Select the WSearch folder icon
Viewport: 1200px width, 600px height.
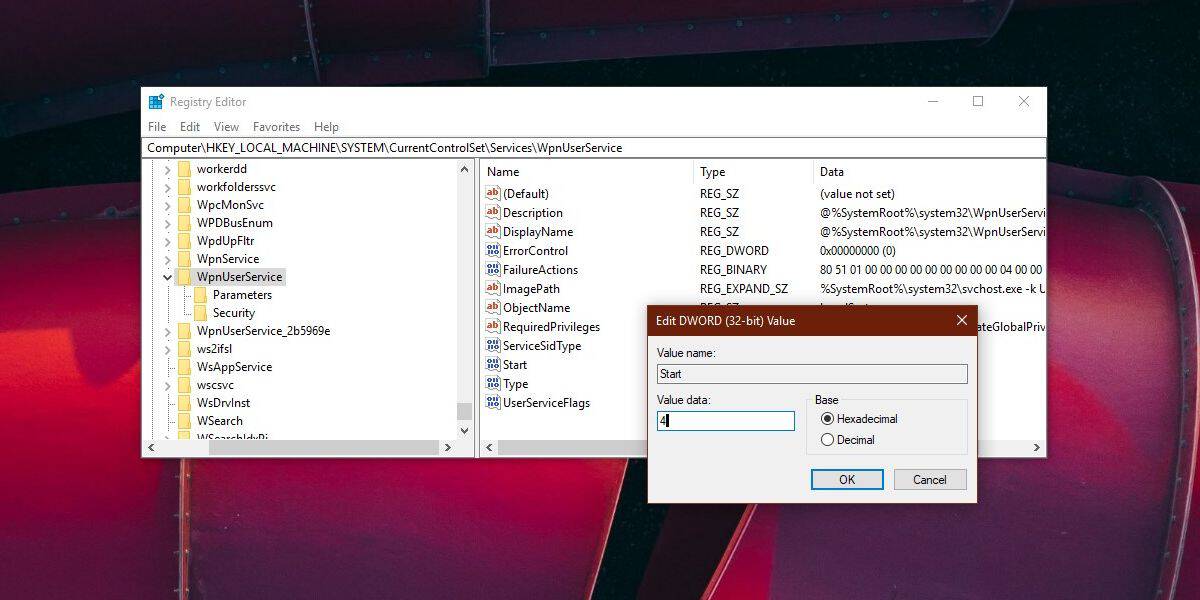point(185,421)
